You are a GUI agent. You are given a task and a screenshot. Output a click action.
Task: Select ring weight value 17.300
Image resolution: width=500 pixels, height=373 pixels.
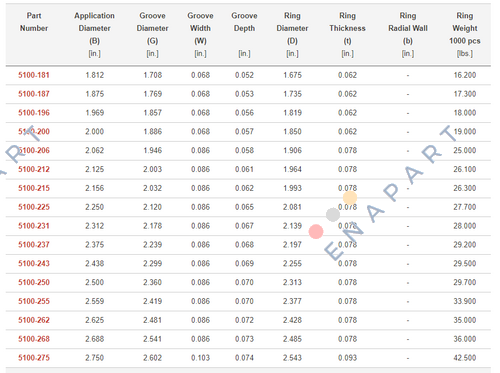pyautogui.click(x=465, y=94)
